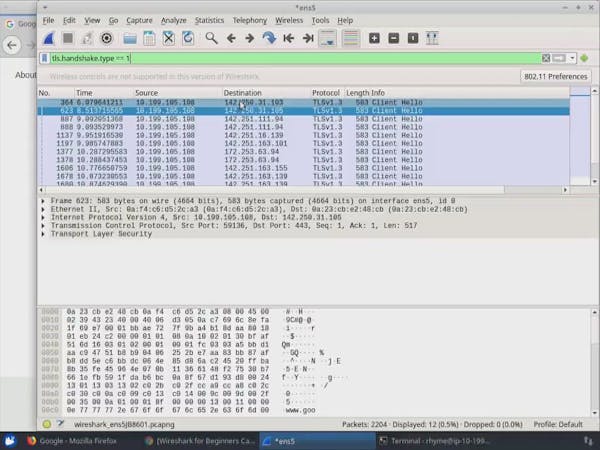Stop the running packet capture
Image resolution: width=600 pixels, height=450 pixels.
(68, 38)
